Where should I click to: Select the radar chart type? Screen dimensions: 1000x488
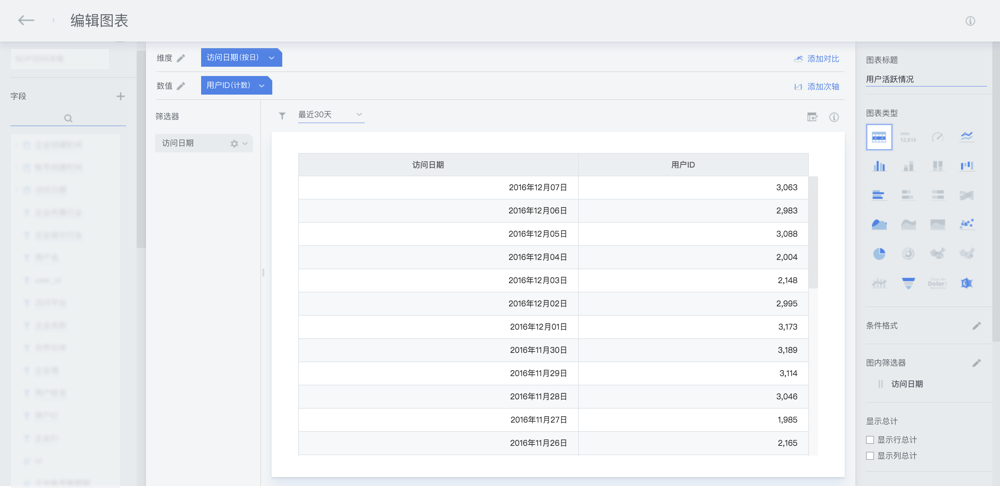967,283
